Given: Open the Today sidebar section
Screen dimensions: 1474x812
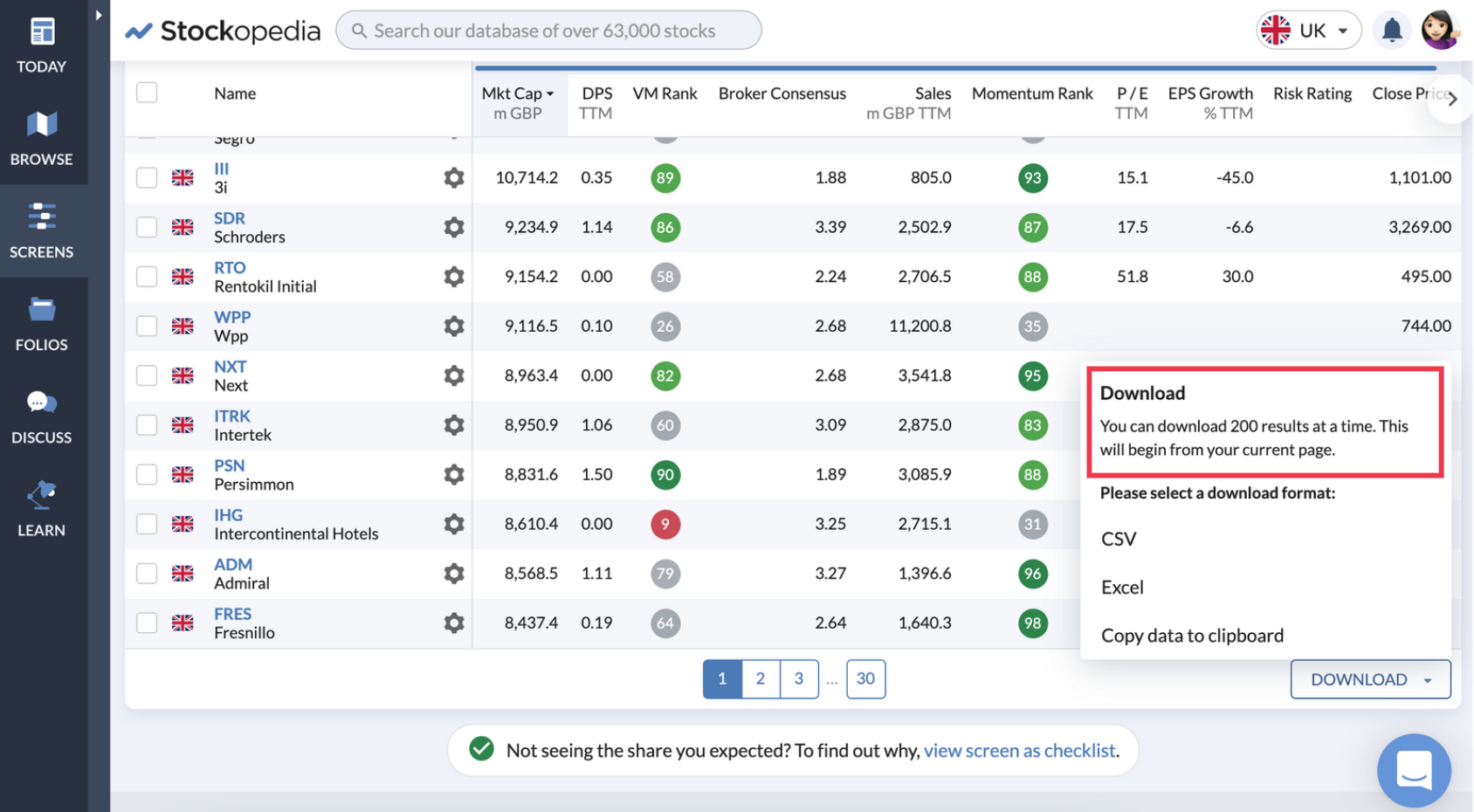Looking at the screenshot, I should 41,45.
